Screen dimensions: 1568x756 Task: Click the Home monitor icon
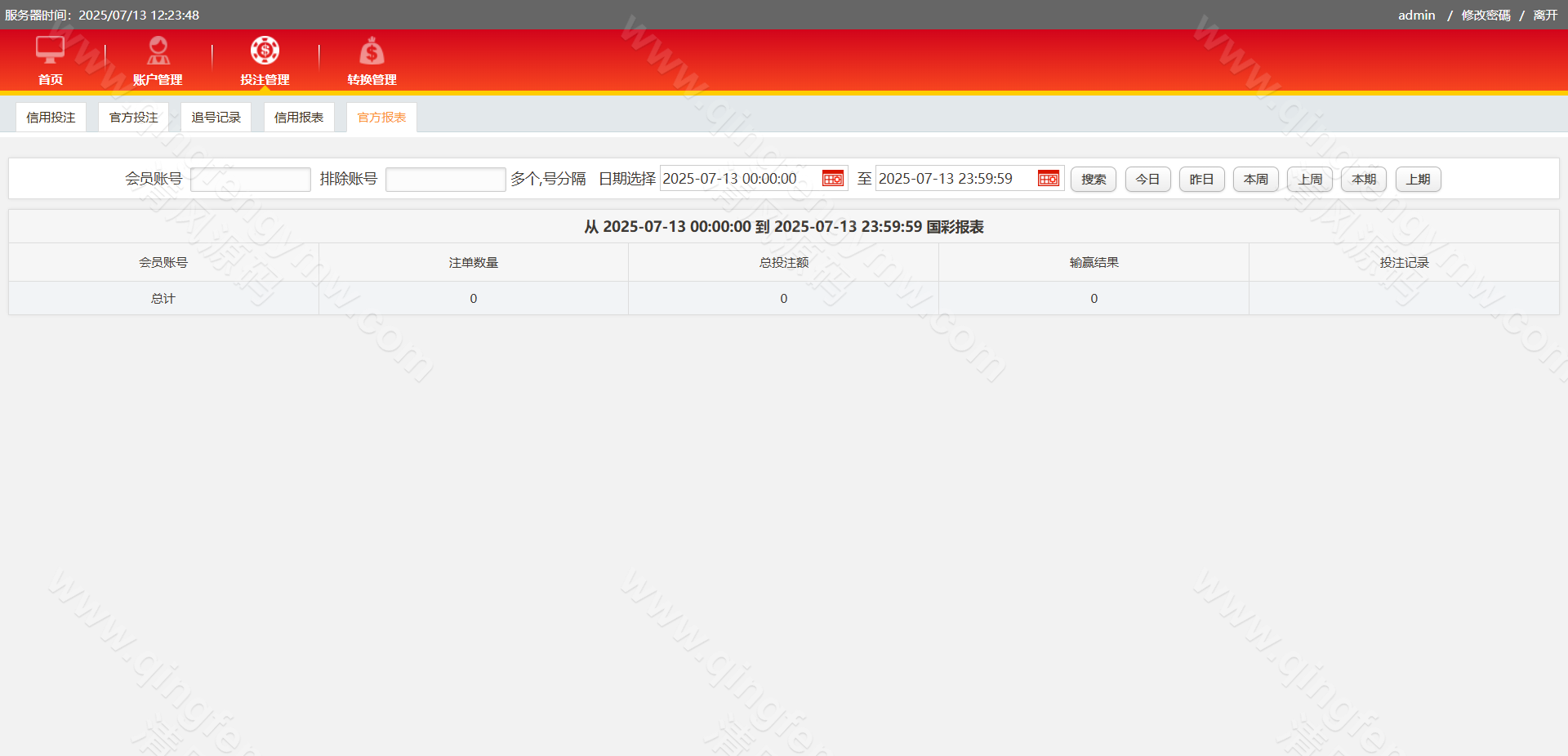pos(50,51)
